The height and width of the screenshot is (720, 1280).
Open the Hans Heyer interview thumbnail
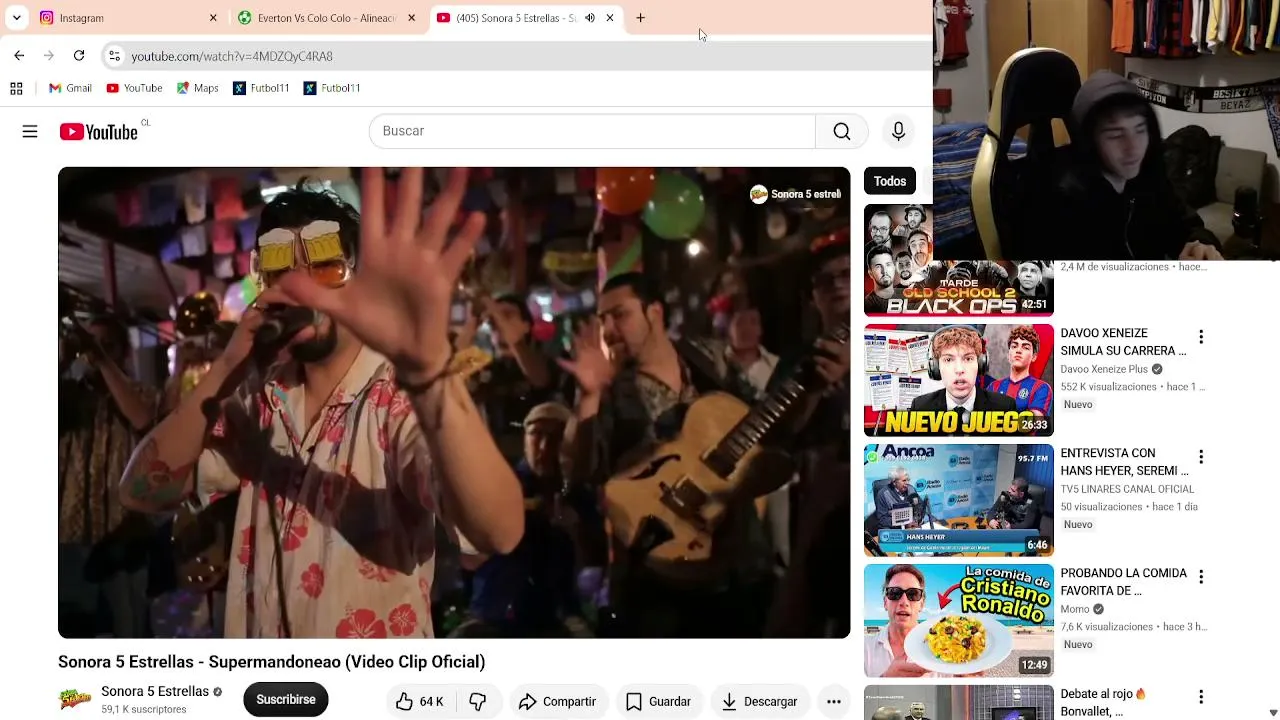959,500
